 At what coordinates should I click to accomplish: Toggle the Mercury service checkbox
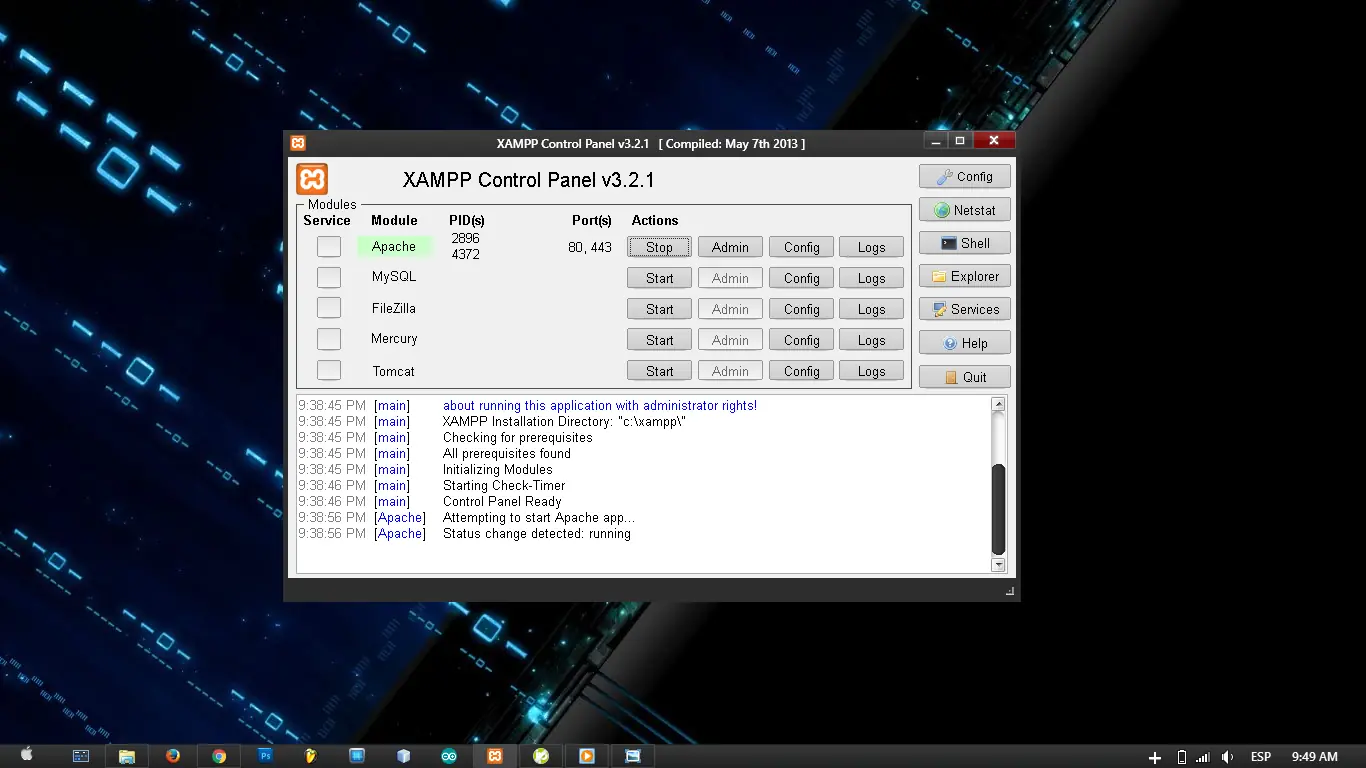(x=329, y=339)
